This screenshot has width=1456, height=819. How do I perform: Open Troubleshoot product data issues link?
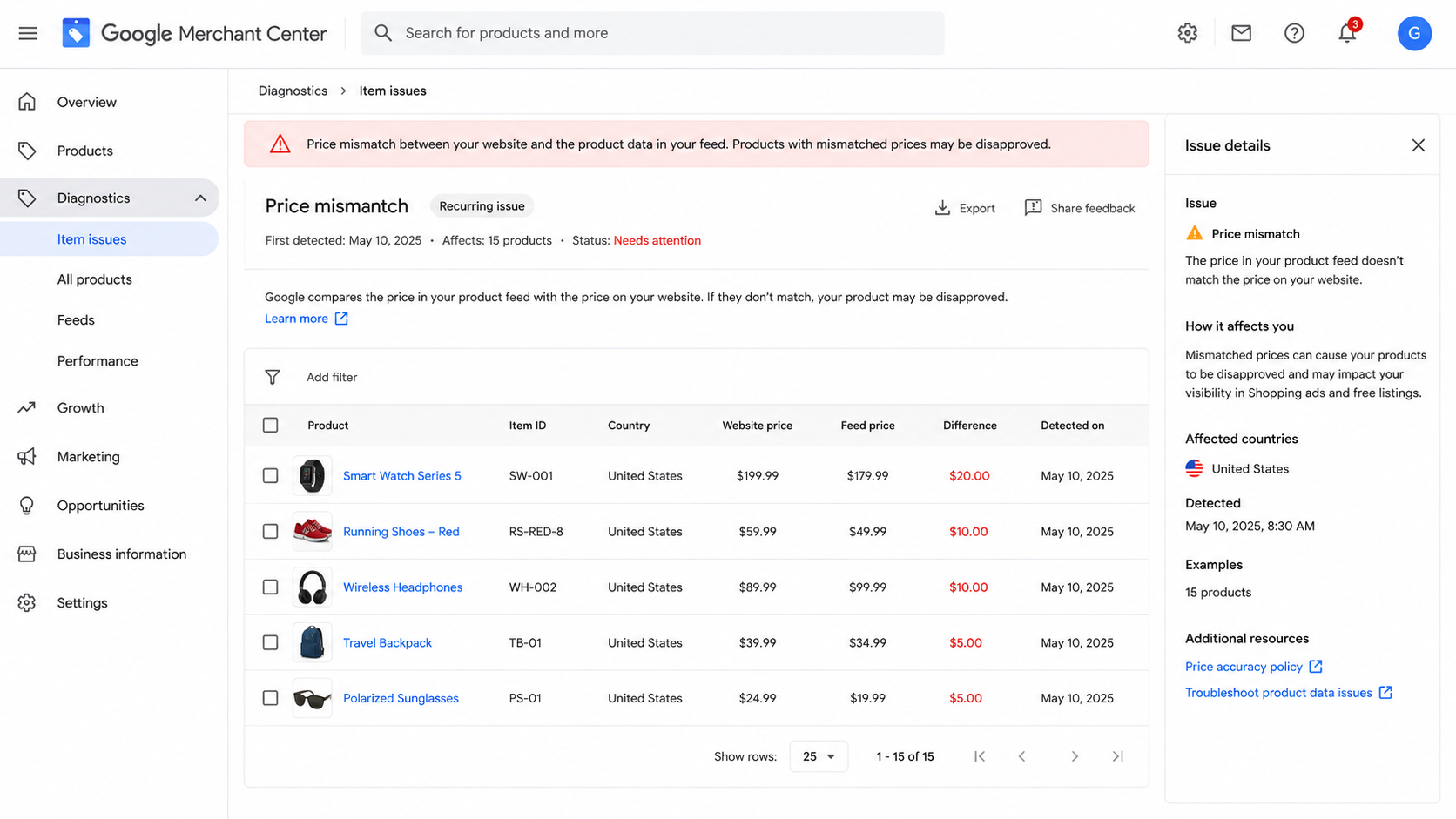(1278, 693)
